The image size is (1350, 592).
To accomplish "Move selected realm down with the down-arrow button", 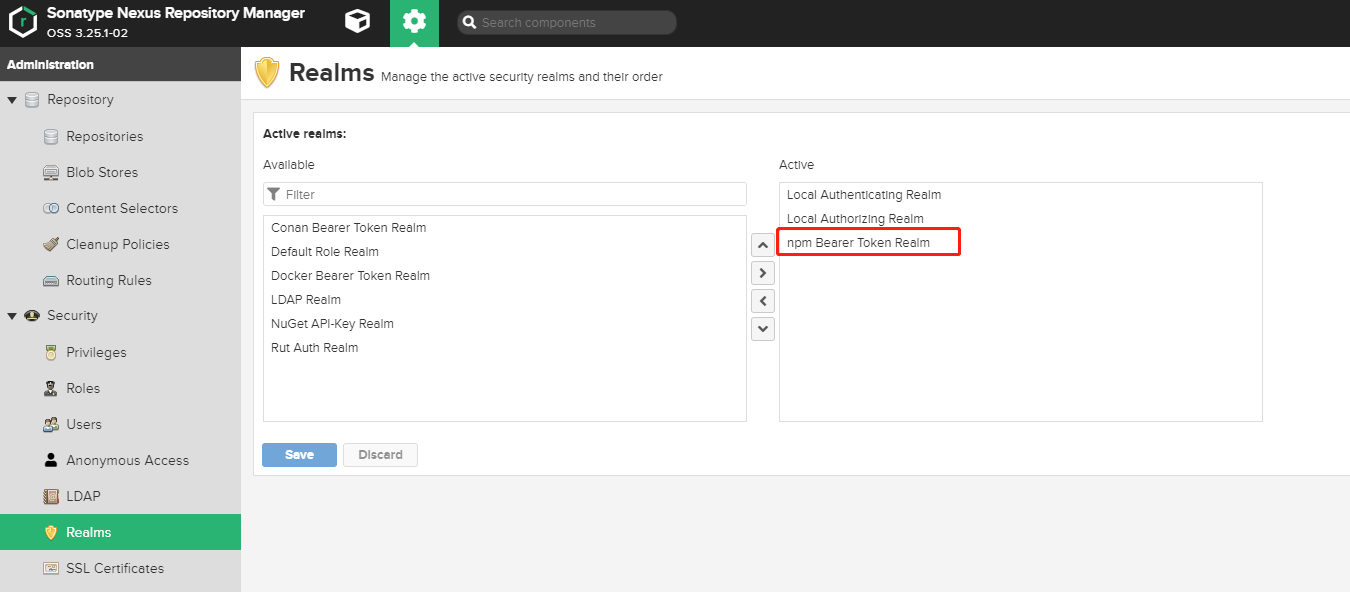I will coord(763,328).
